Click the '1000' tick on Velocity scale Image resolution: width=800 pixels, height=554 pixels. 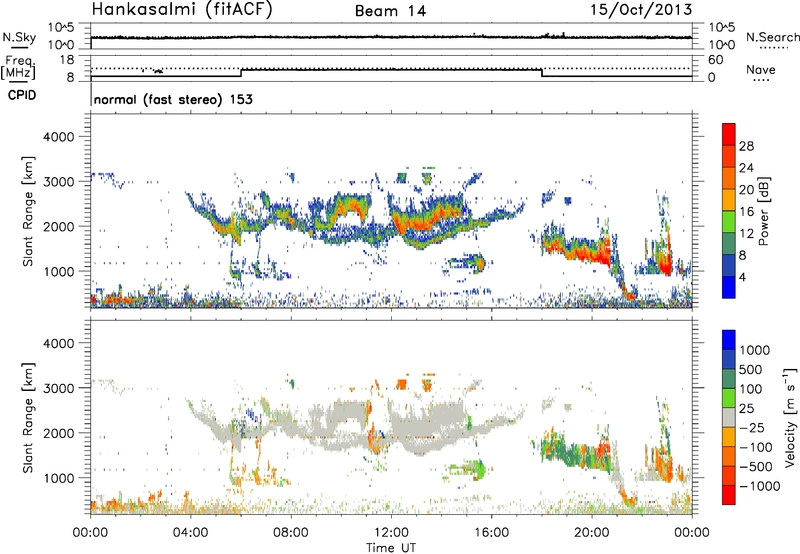pos(755,350)
